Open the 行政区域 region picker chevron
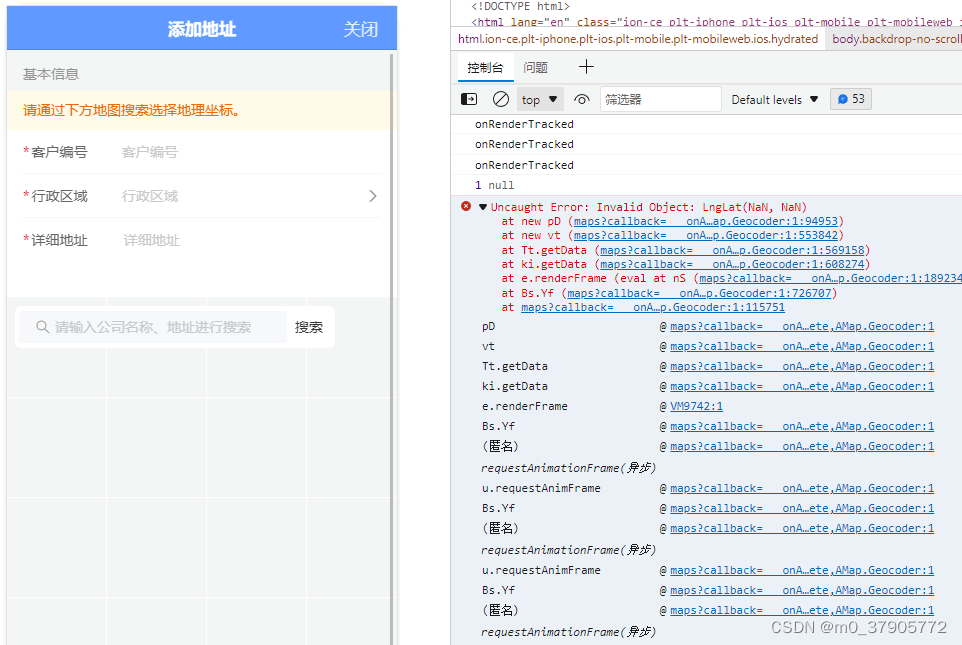962x645 pixels. (x=373, y=196)
